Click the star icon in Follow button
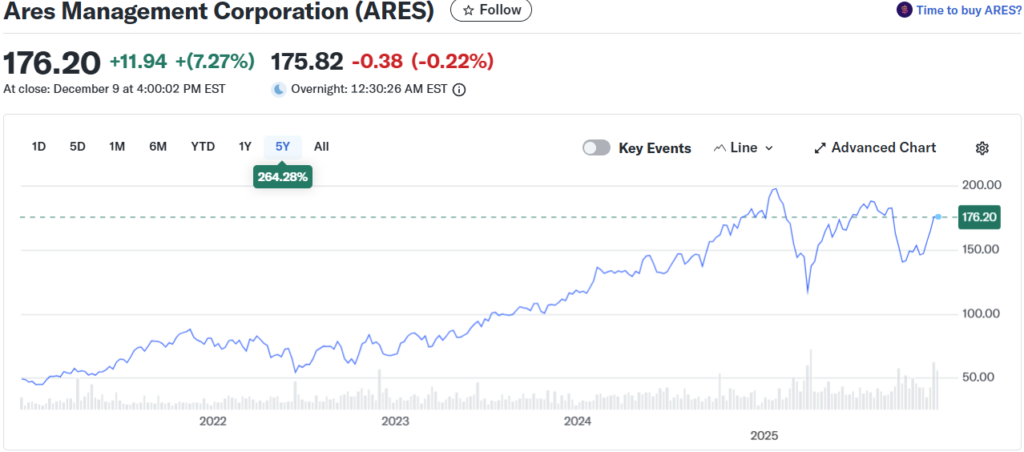This screenshot has width=1024, height=452. pos(467,10)
